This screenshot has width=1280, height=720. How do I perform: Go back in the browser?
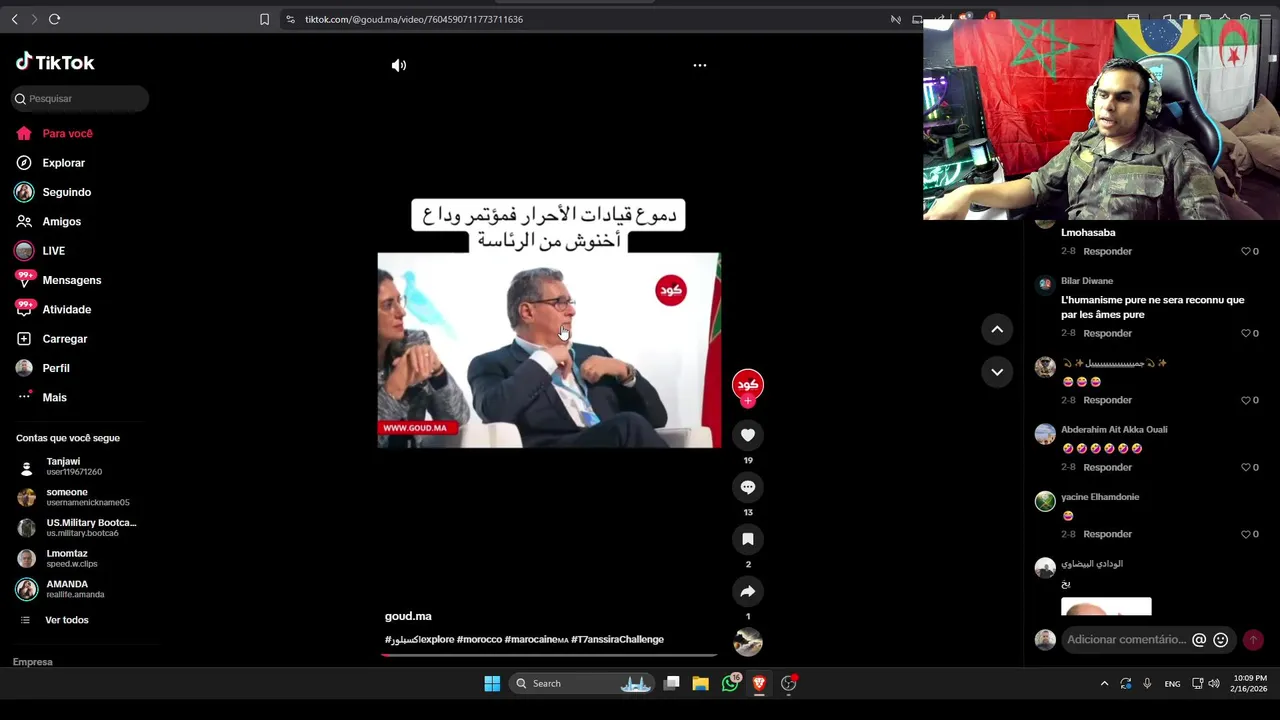(x=14, y=19)
